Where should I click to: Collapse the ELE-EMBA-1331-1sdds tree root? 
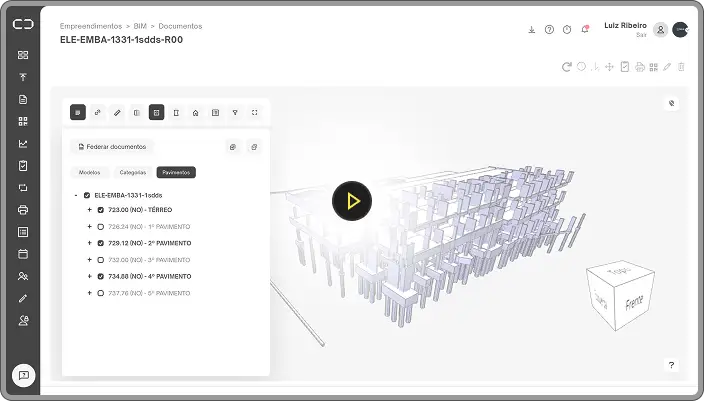[76, 195]
